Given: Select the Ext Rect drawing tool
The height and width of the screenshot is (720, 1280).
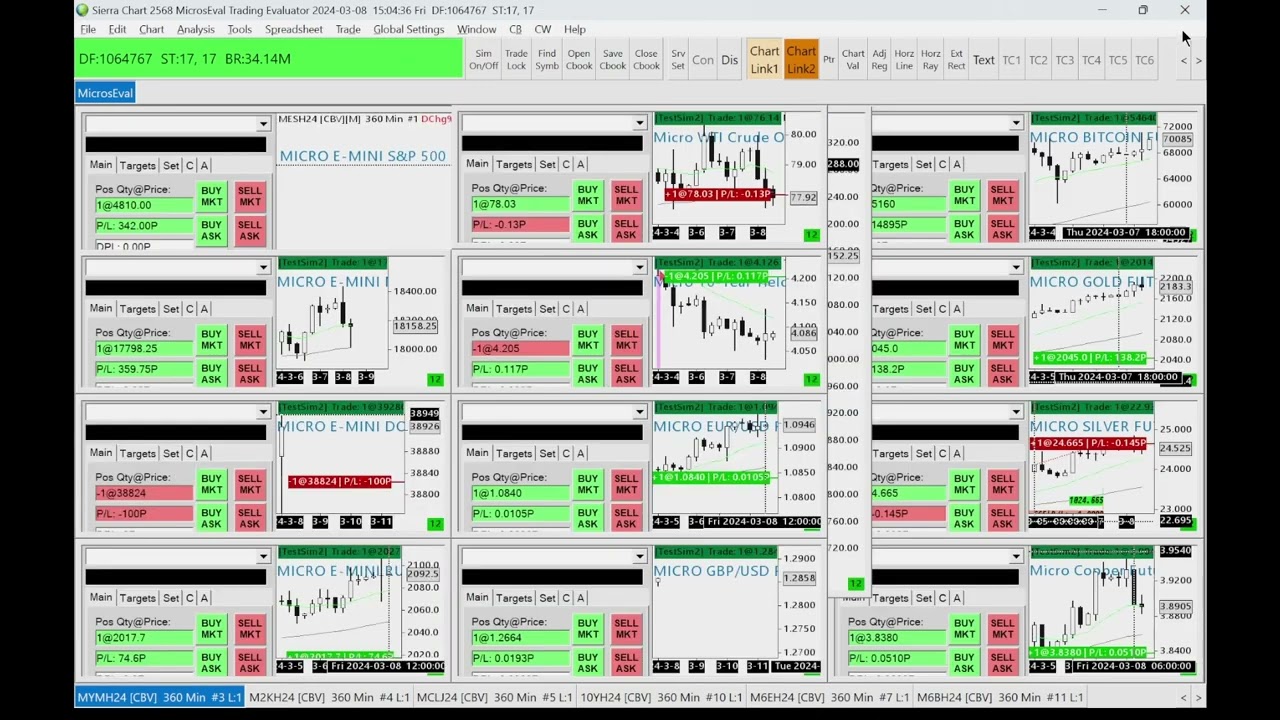Looking at the screenshot, I should [x=957, y=60].
